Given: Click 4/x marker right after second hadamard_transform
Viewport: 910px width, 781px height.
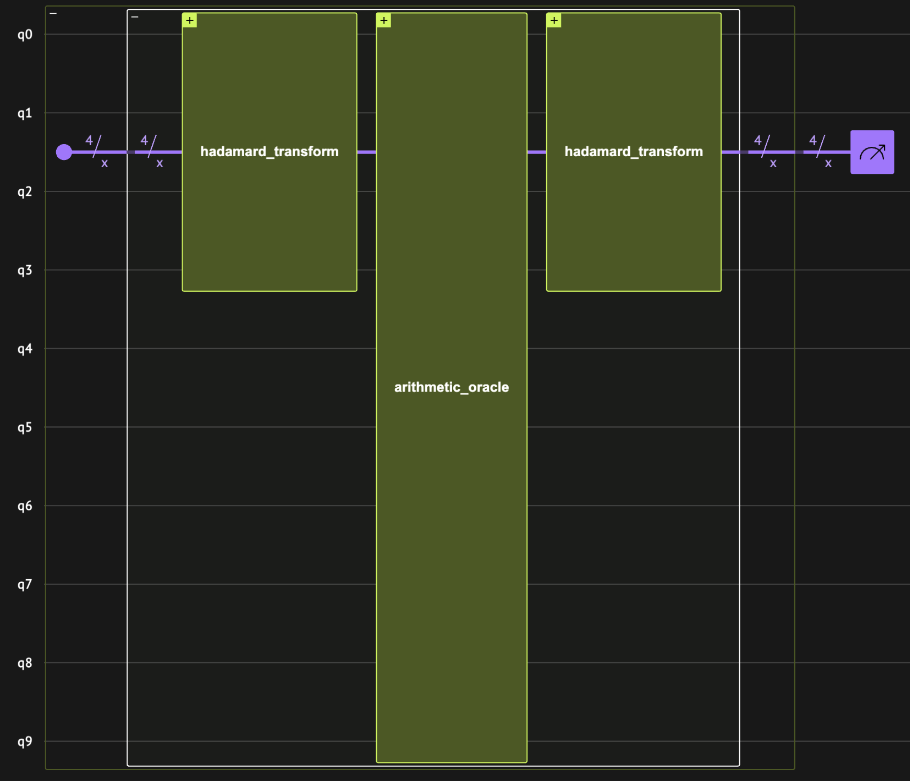Looking at the screenshot, I should [x=766, y=151].
